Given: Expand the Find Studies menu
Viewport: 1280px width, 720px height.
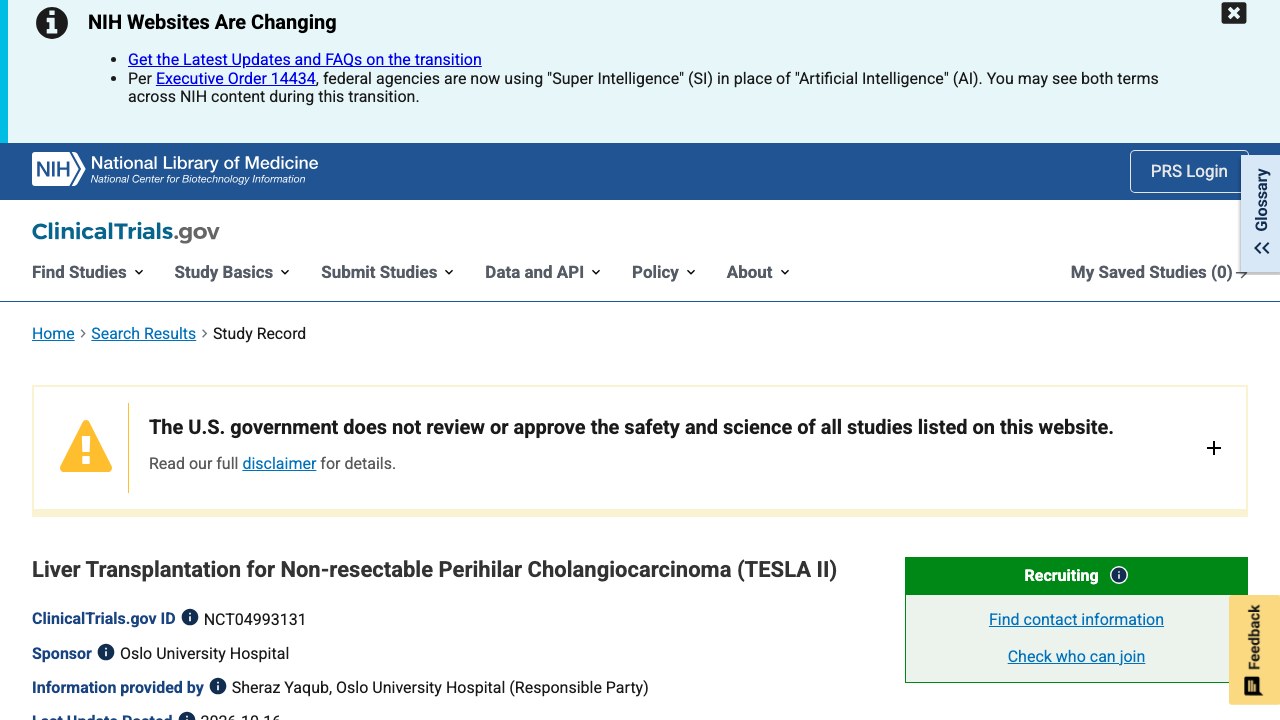Looking at the screenshot, I should (88, 272).
